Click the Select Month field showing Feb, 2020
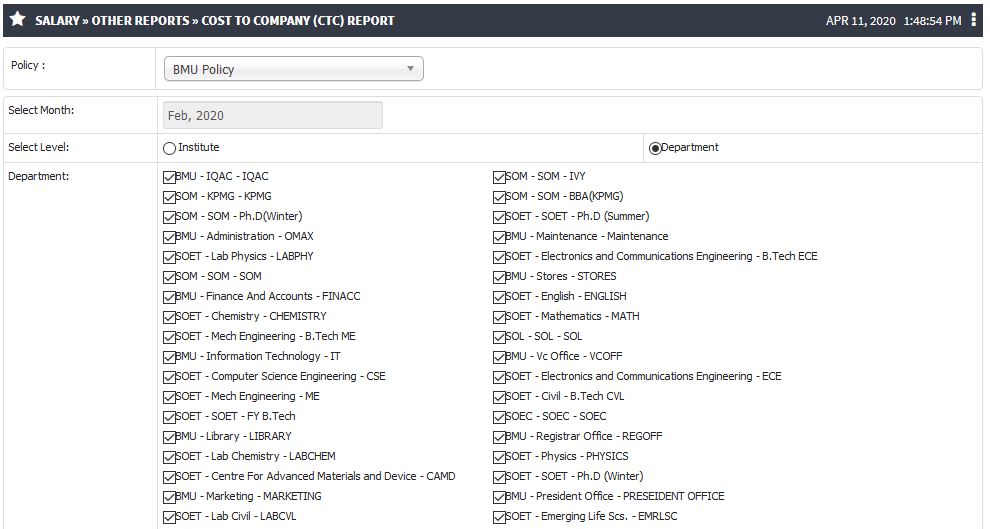The width and height of the screenshot is (990, 529). (273, 116)
